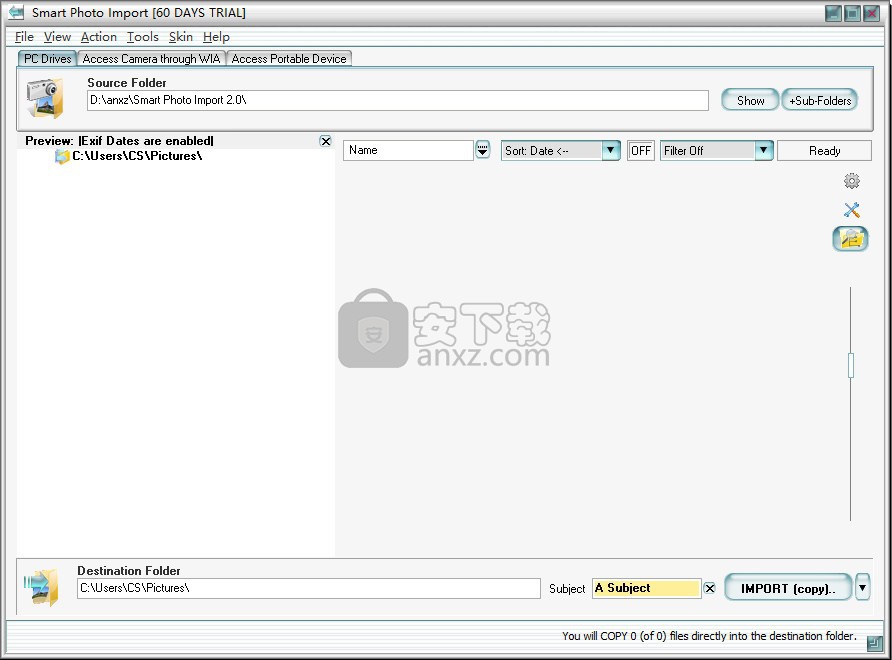Open the File menu
Screen dimensions: 892x660
click(24, 37)
